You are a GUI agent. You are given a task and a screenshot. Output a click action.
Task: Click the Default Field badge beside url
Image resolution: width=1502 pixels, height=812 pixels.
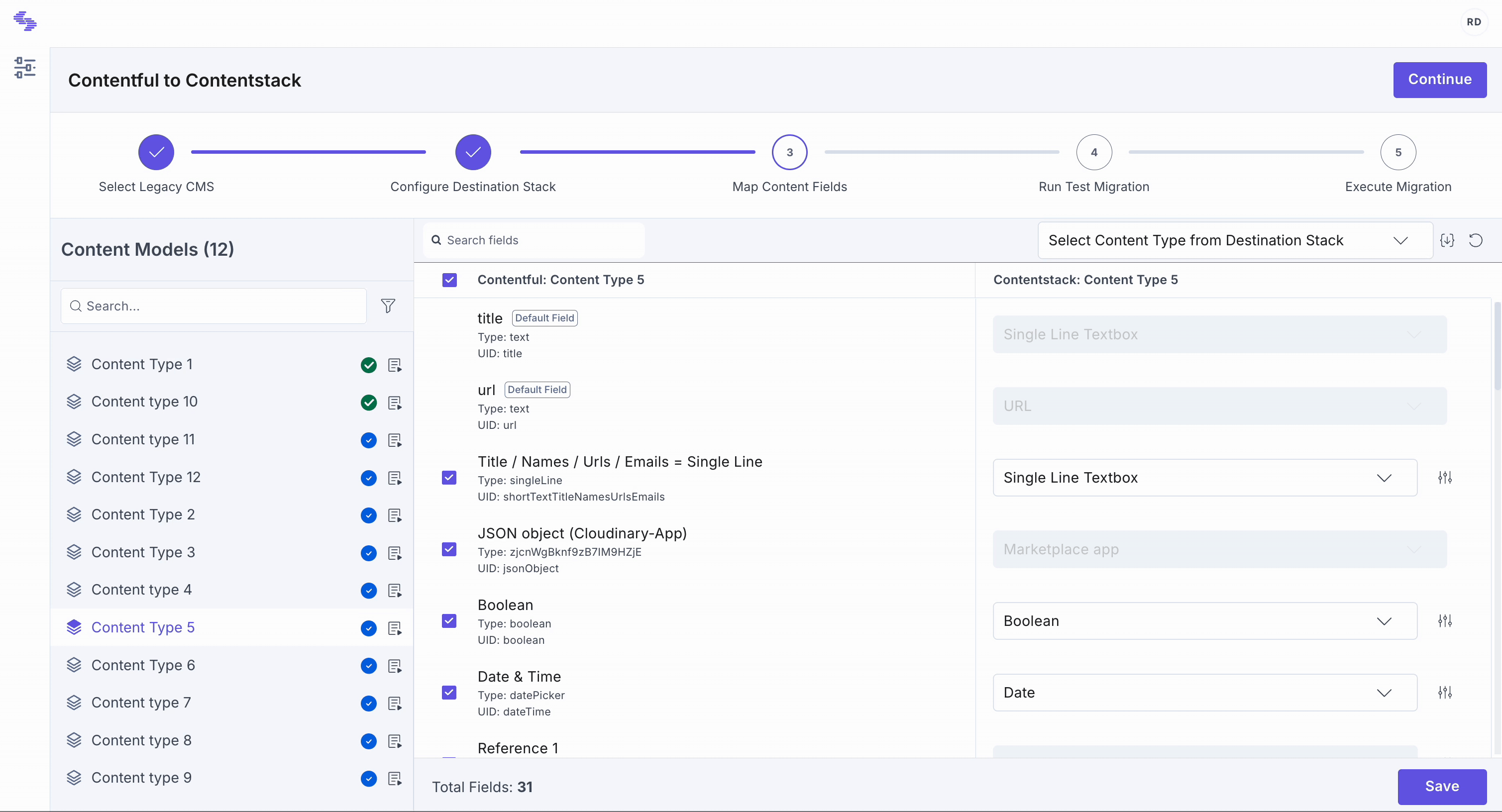point(537,390)
